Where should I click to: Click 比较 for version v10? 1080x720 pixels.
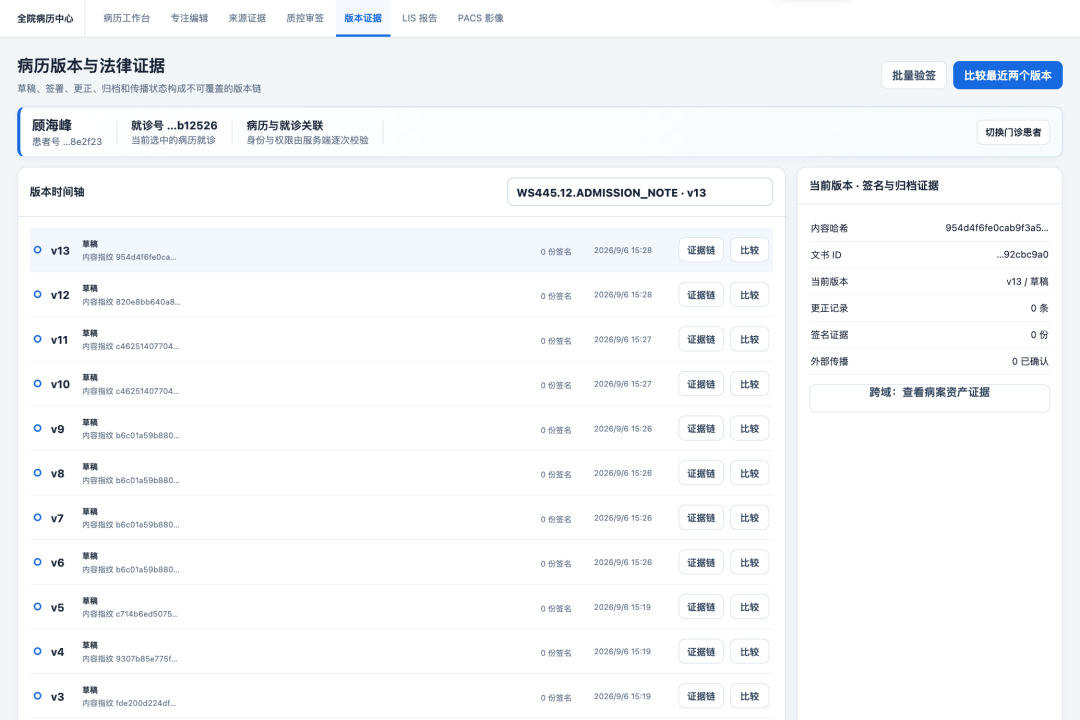[749, 384]
